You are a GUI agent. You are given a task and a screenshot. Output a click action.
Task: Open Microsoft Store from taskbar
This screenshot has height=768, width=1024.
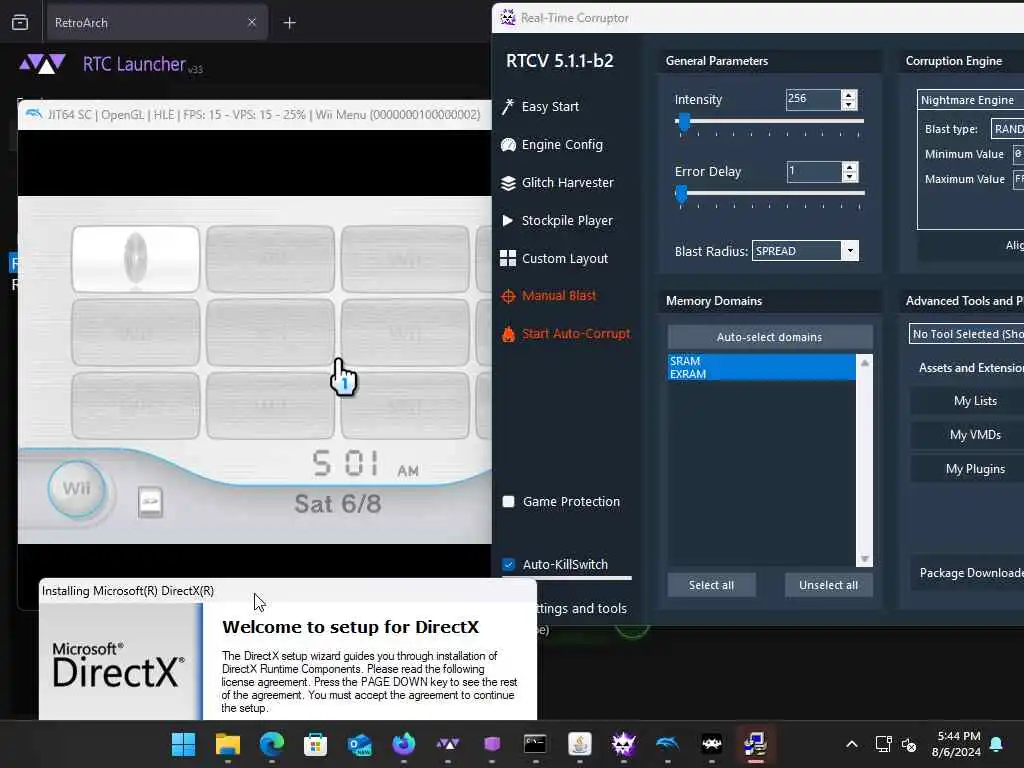pyautogui.click(x=315, y=744)
